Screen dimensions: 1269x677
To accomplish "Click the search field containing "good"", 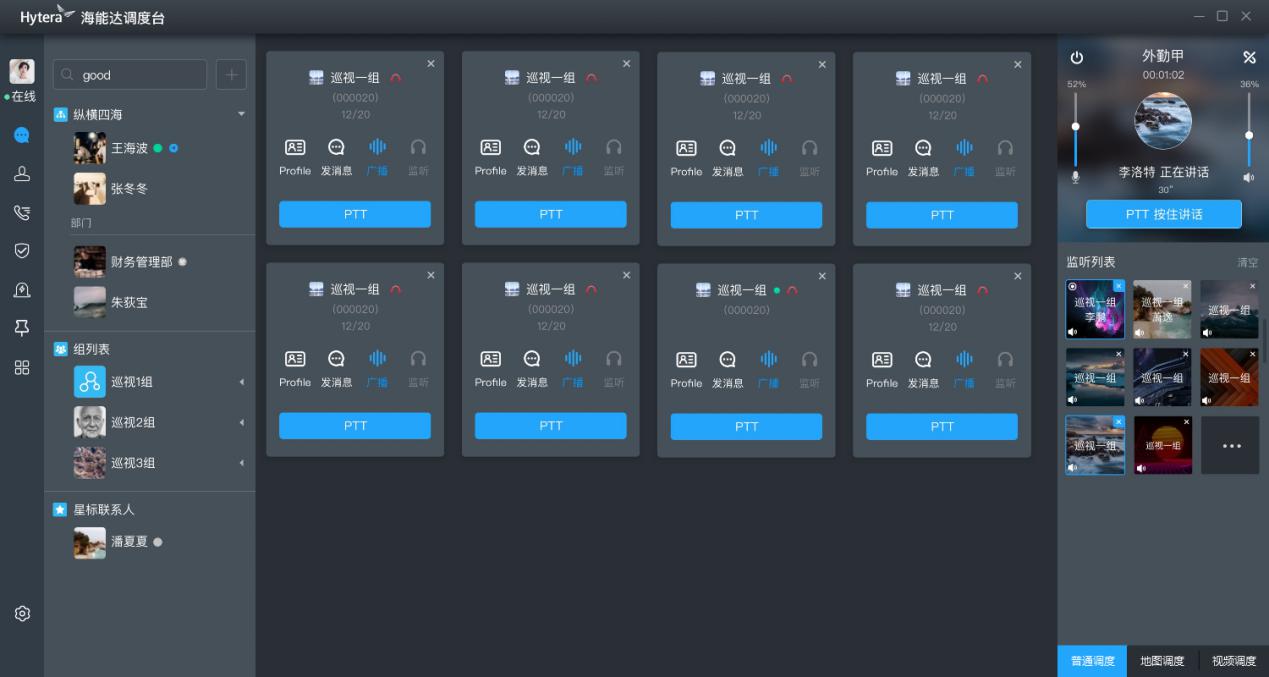I will coord(130,75).
